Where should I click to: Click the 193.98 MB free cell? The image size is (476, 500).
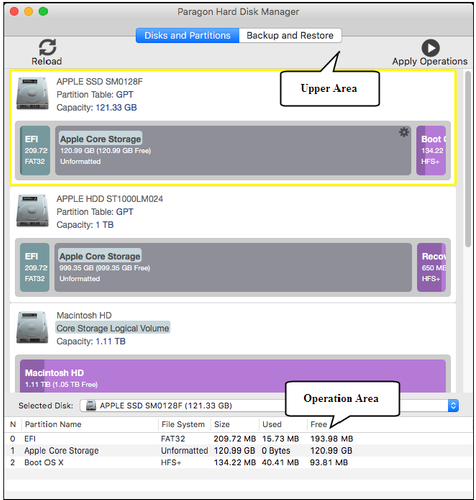coord(332,439)
